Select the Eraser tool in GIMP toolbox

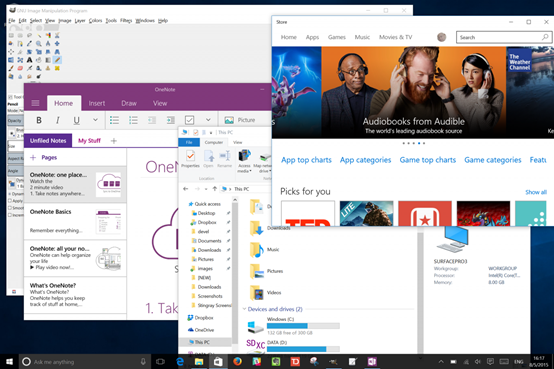(20, 68)
